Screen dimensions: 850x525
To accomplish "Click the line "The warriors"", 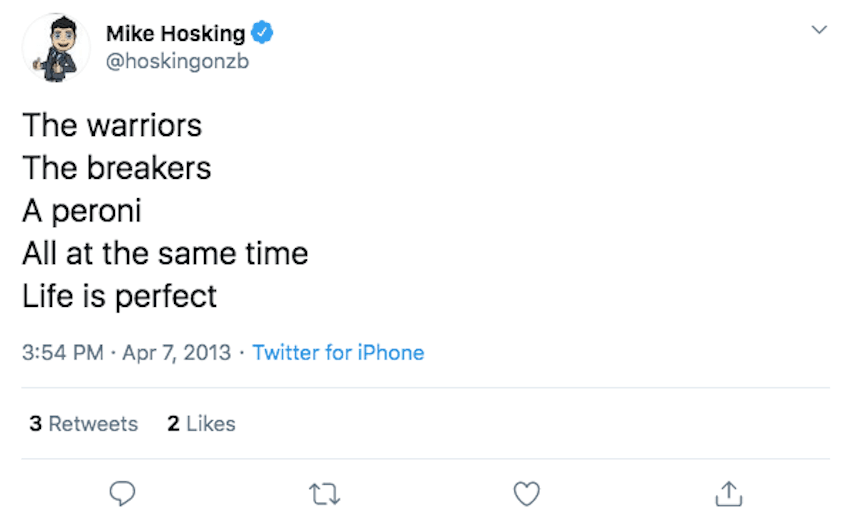I will 112,125.
